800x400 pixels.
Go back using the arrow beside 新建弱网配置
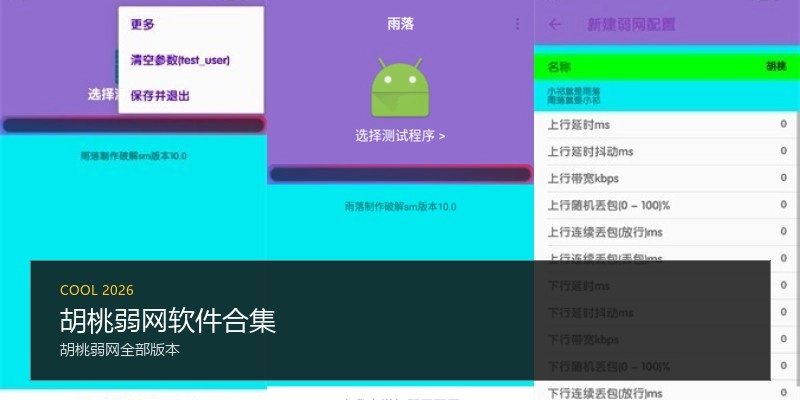coord(555,24)
